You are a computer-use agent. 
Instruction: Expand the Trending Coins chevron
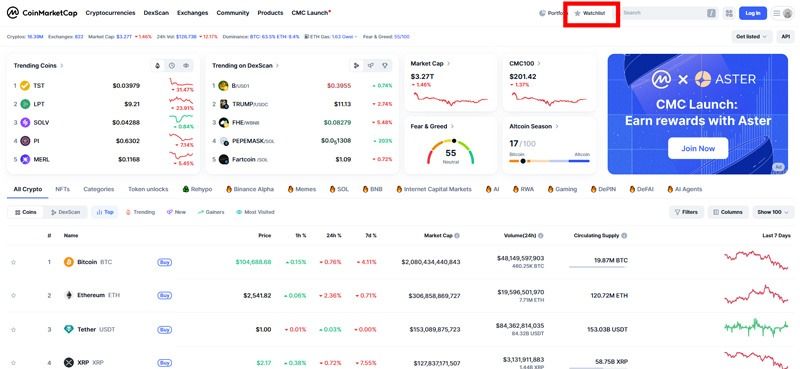[62, 65]
